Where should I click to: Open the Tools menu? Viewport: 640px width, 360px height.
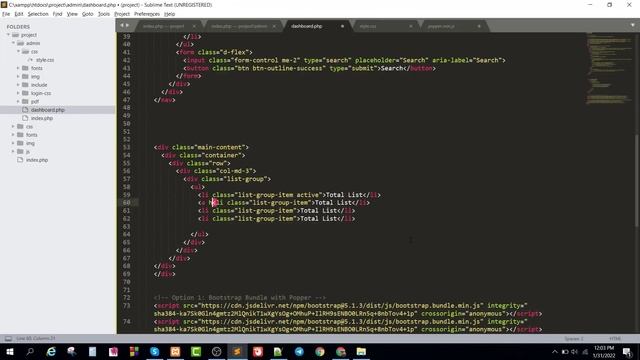coord(104,14)
